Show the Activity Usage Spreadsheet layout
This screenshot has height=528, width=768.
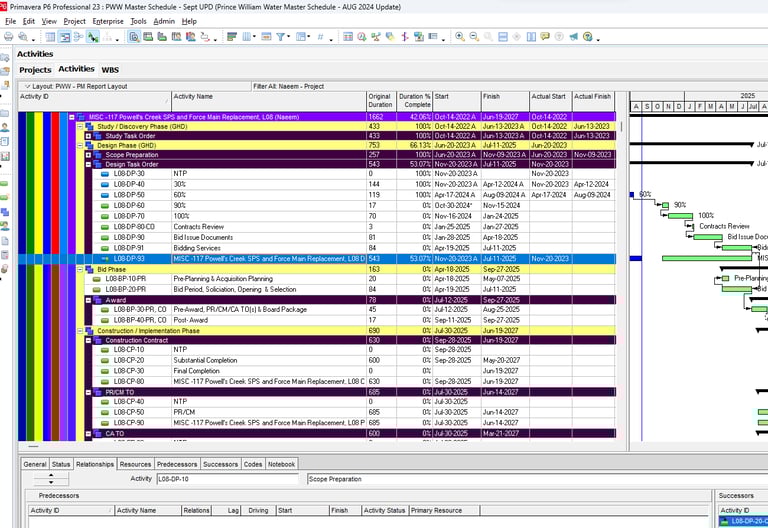(148, 37)
